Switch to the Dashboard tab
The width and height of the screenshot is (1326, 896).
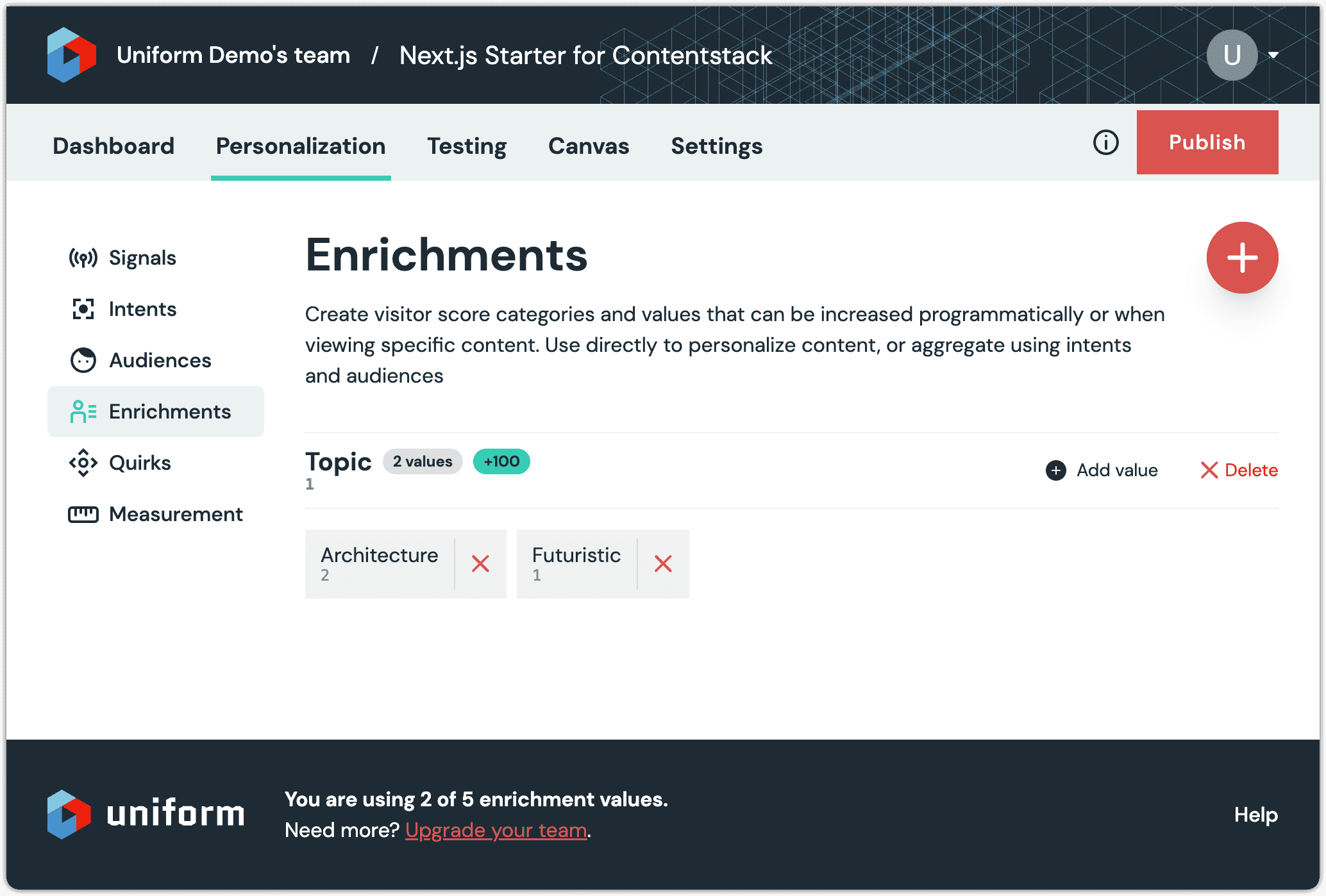click(113, 146)
